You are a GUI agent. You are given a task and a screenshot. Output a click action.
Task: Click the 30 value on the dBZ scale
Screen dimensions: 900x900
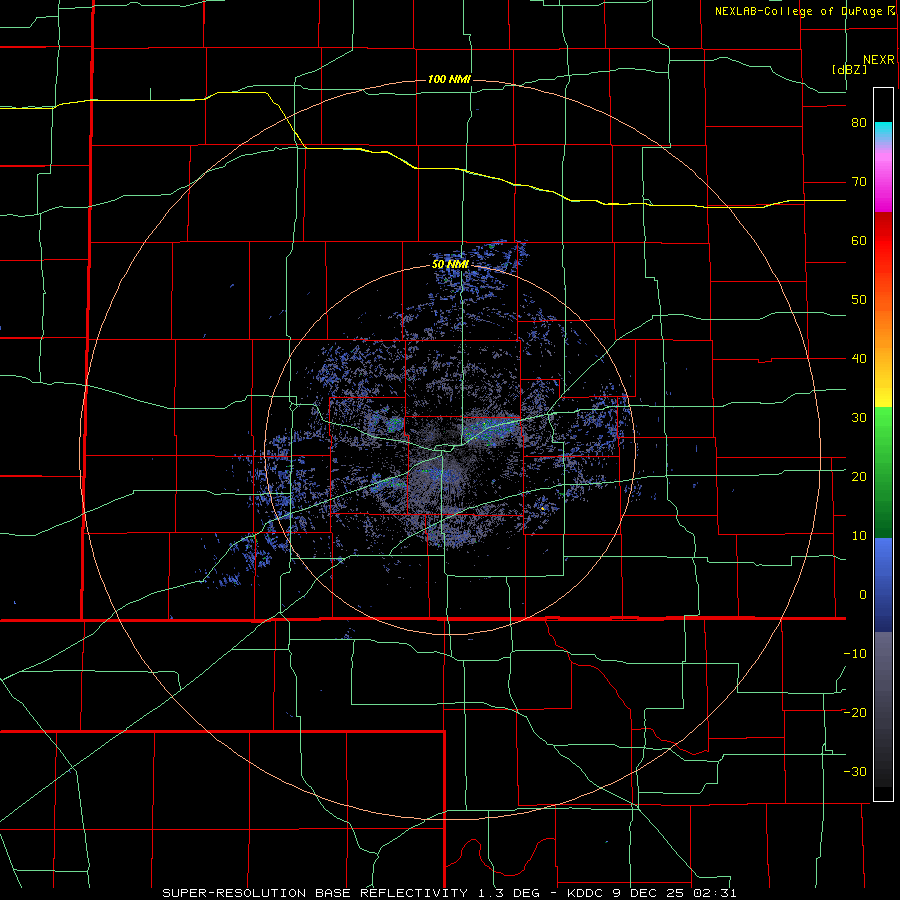859,417
